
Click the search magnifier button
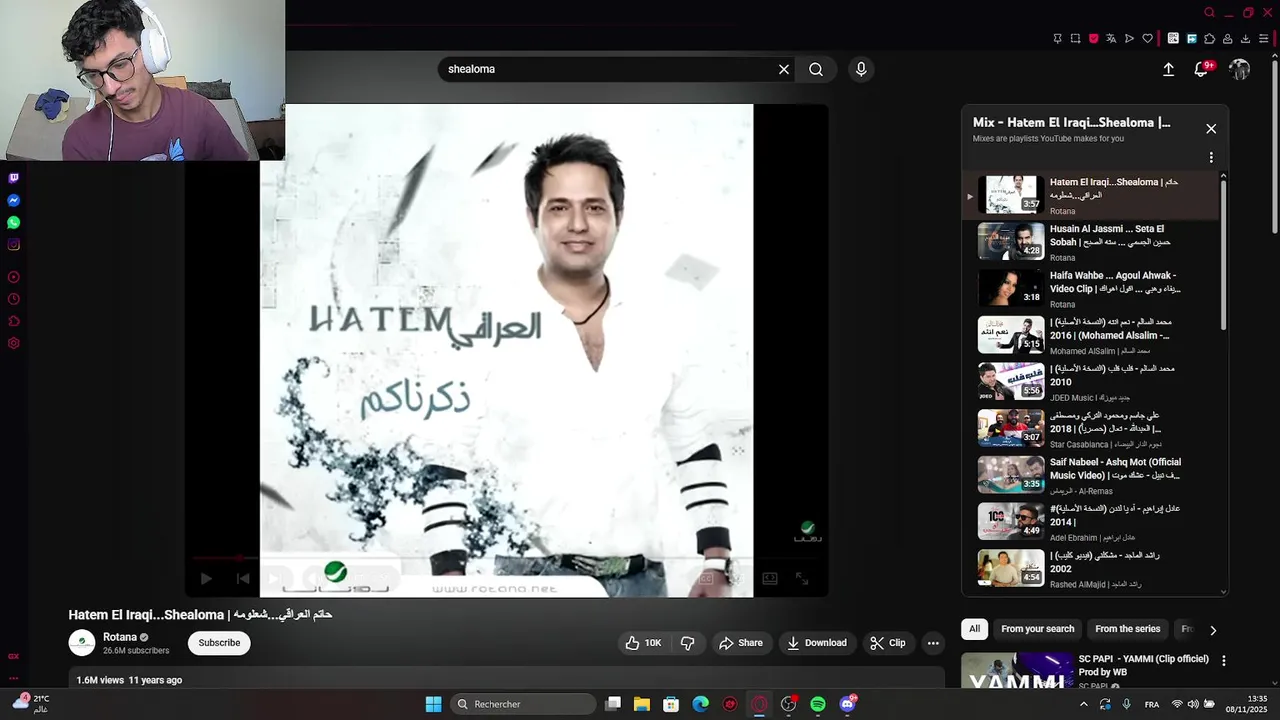(x=816, y=69)
